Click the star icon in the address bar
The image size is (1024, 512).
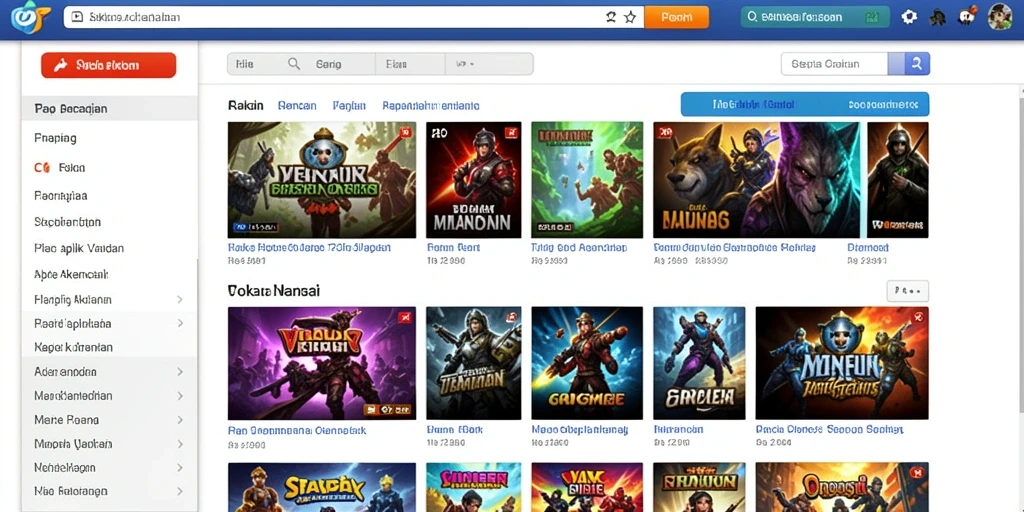(x=630, y=18)
